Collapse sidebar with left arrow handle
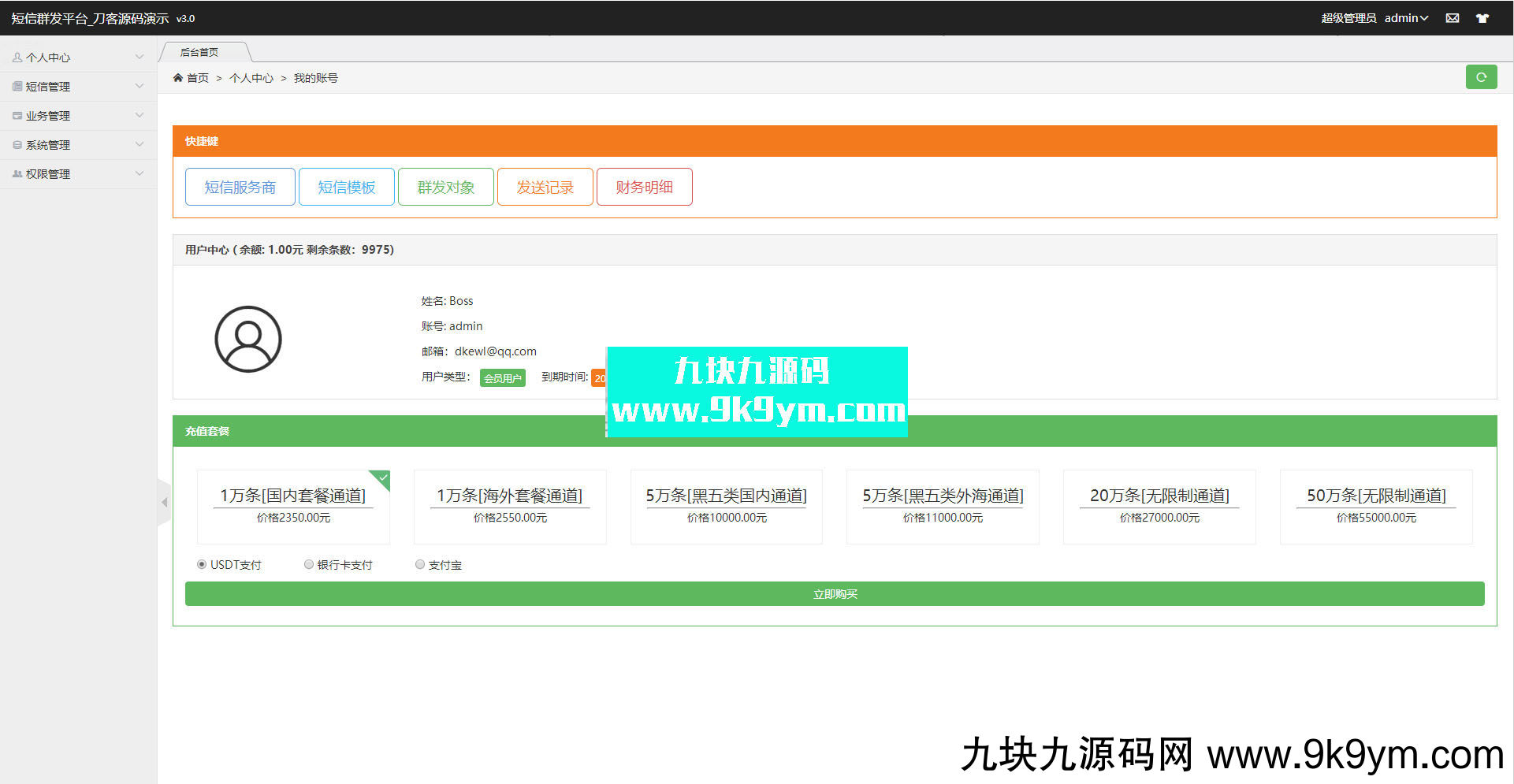 tap(164, 502)
